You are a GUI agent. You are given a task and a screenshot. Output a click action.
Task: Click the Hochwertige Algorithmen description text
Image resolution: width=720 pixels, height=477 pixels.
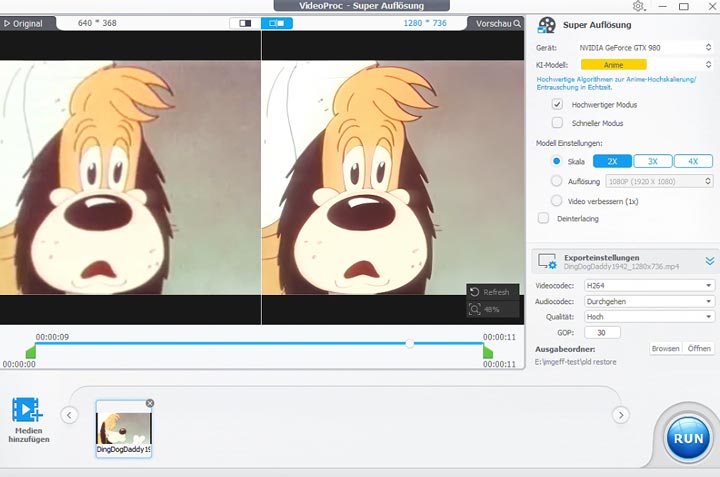click(616, 83)
